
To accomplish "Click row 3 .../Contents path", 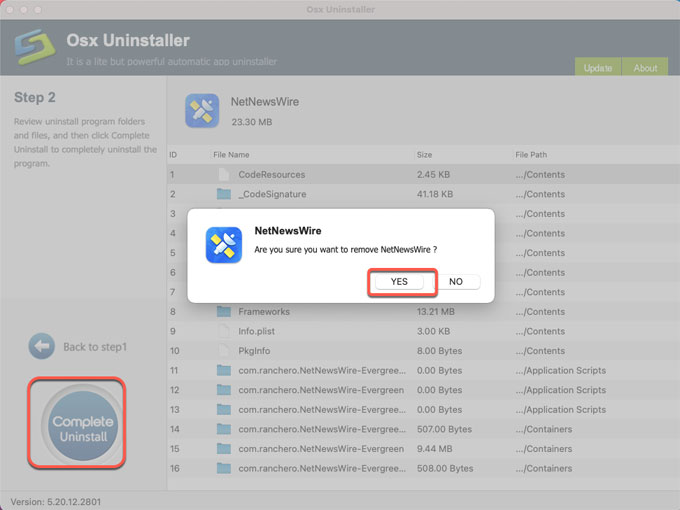I will pos(540,213).
